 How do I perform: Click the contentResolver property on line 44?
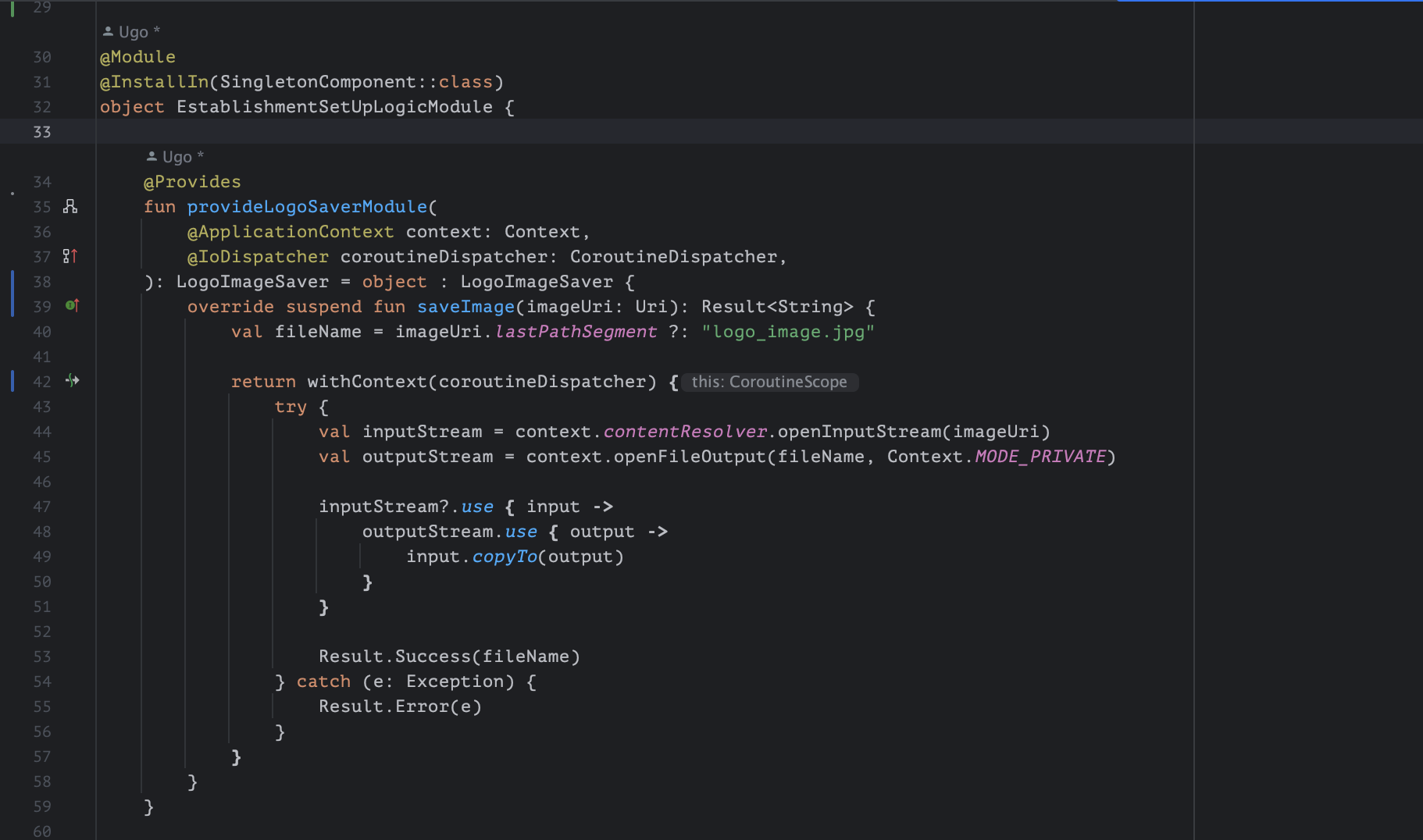pyautogui.click(x=685, y=432)
